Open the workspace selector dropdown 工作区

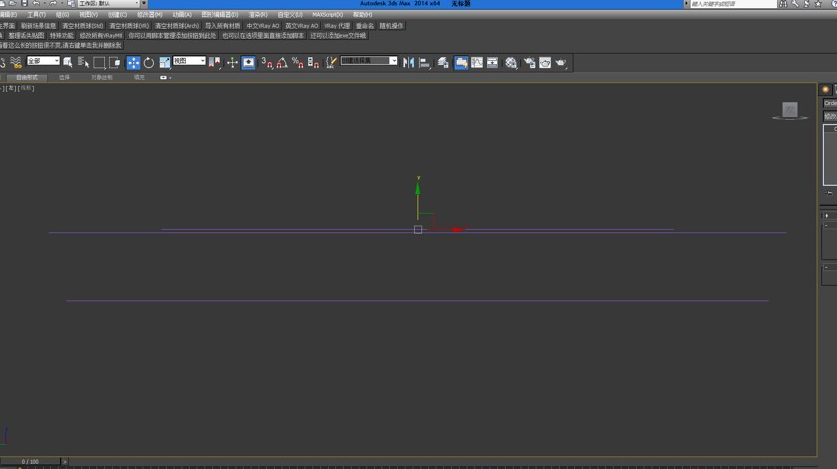tap(109, 4)
